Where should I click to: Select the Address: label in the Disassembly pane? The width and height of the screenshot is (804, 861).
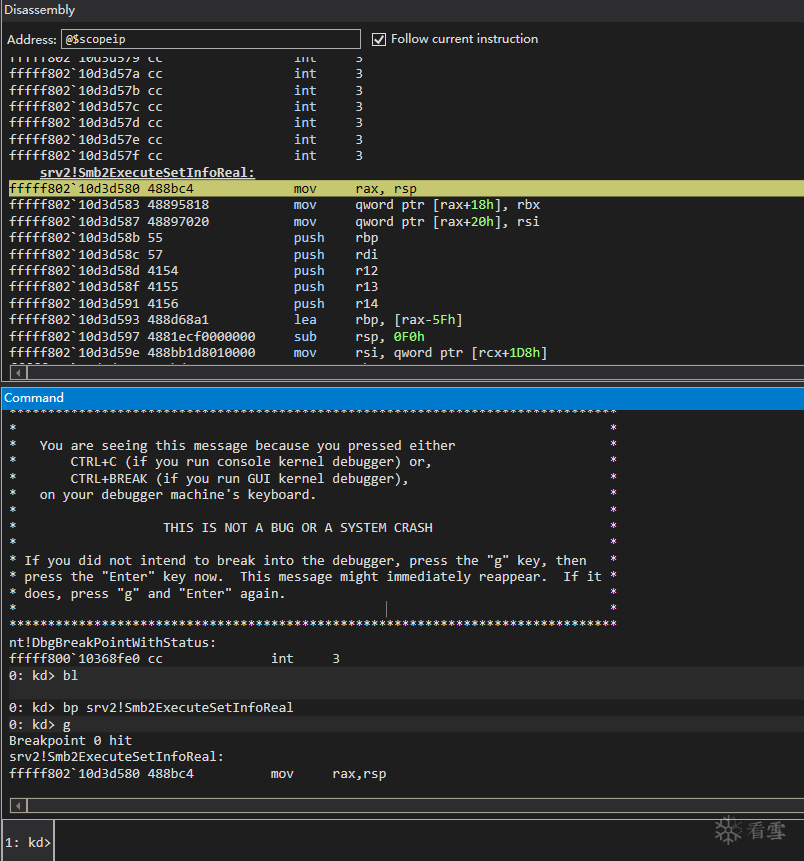tap(31, 40)
